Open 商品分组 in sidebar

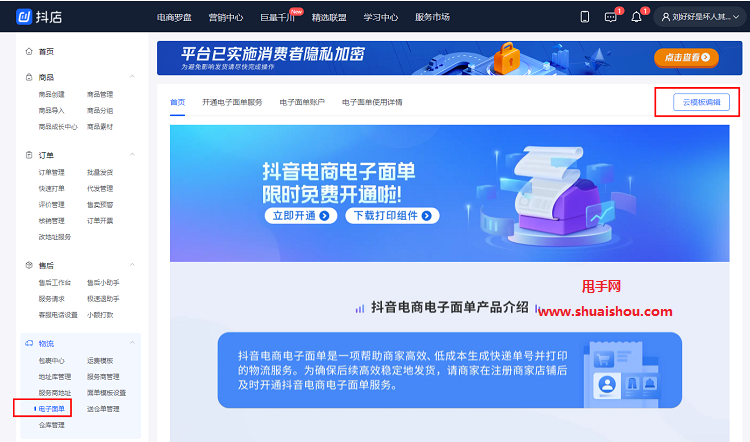[x=100, y=110]
